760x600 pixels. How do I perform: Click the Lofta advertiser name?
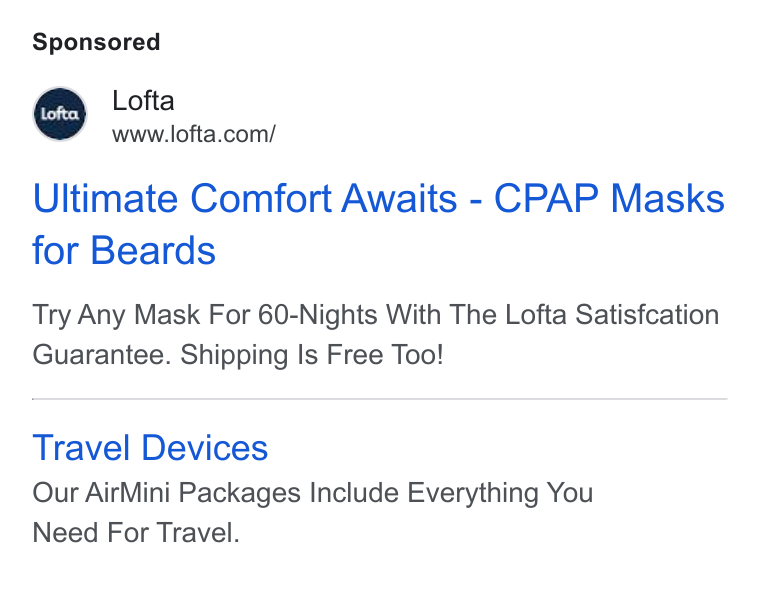143,101
